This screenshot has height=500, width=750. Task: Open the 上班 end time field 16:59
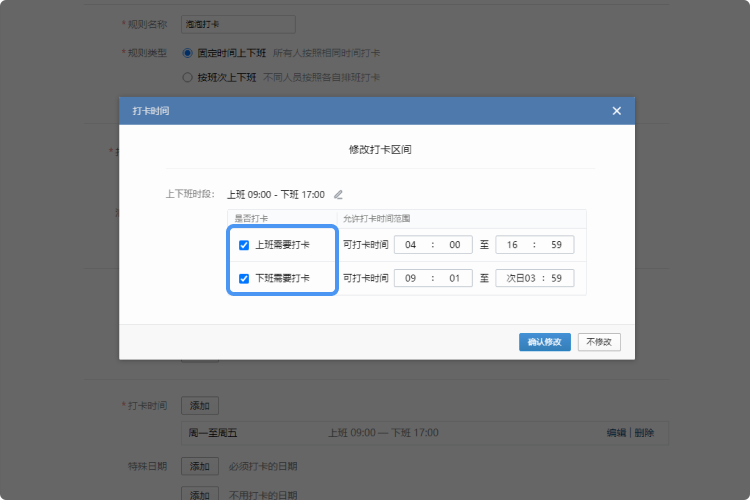535,245
